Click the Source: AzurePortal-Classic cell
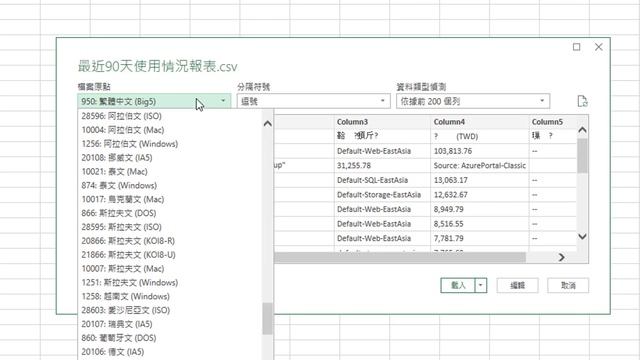The width and height of the screenshot is (640, 360). coord(480,166)
